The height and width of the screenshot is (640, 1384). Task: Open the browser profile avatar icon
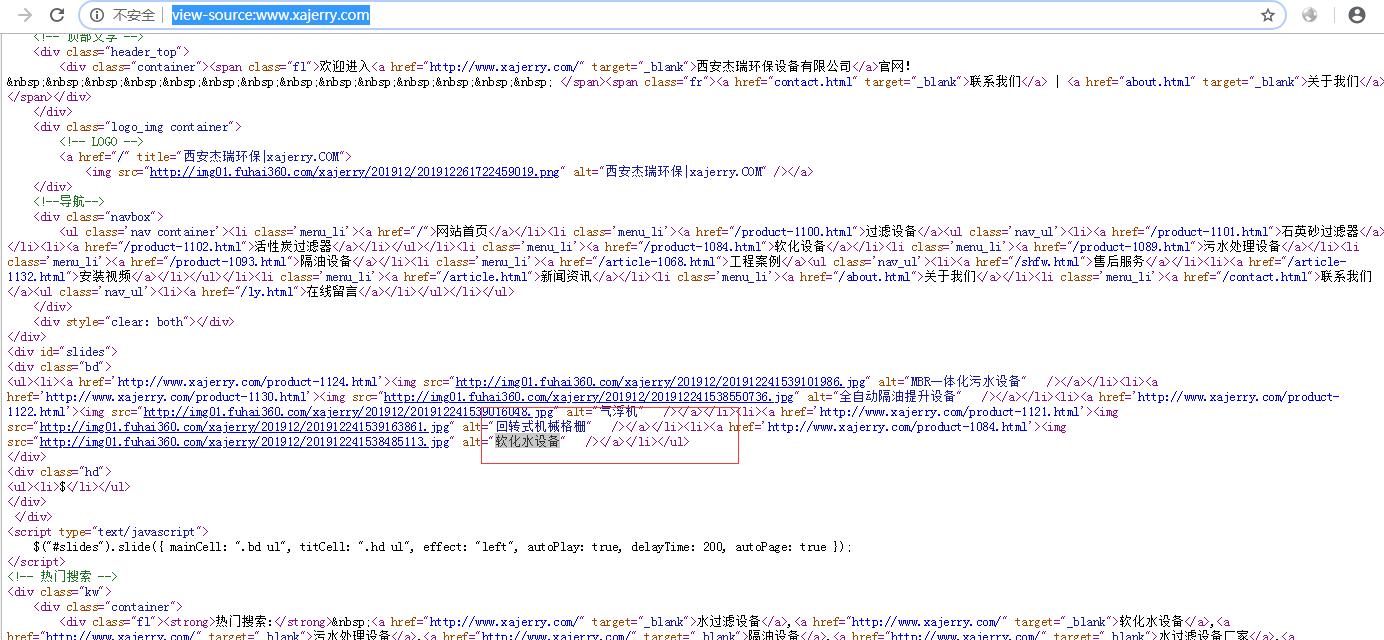click(x=1355, y=15)
